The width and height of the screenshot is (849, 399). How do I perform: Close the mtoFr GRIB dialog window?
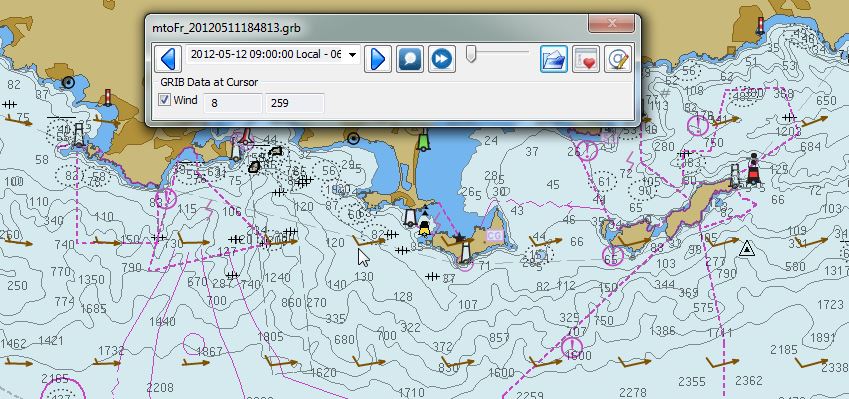coord(612,23)
